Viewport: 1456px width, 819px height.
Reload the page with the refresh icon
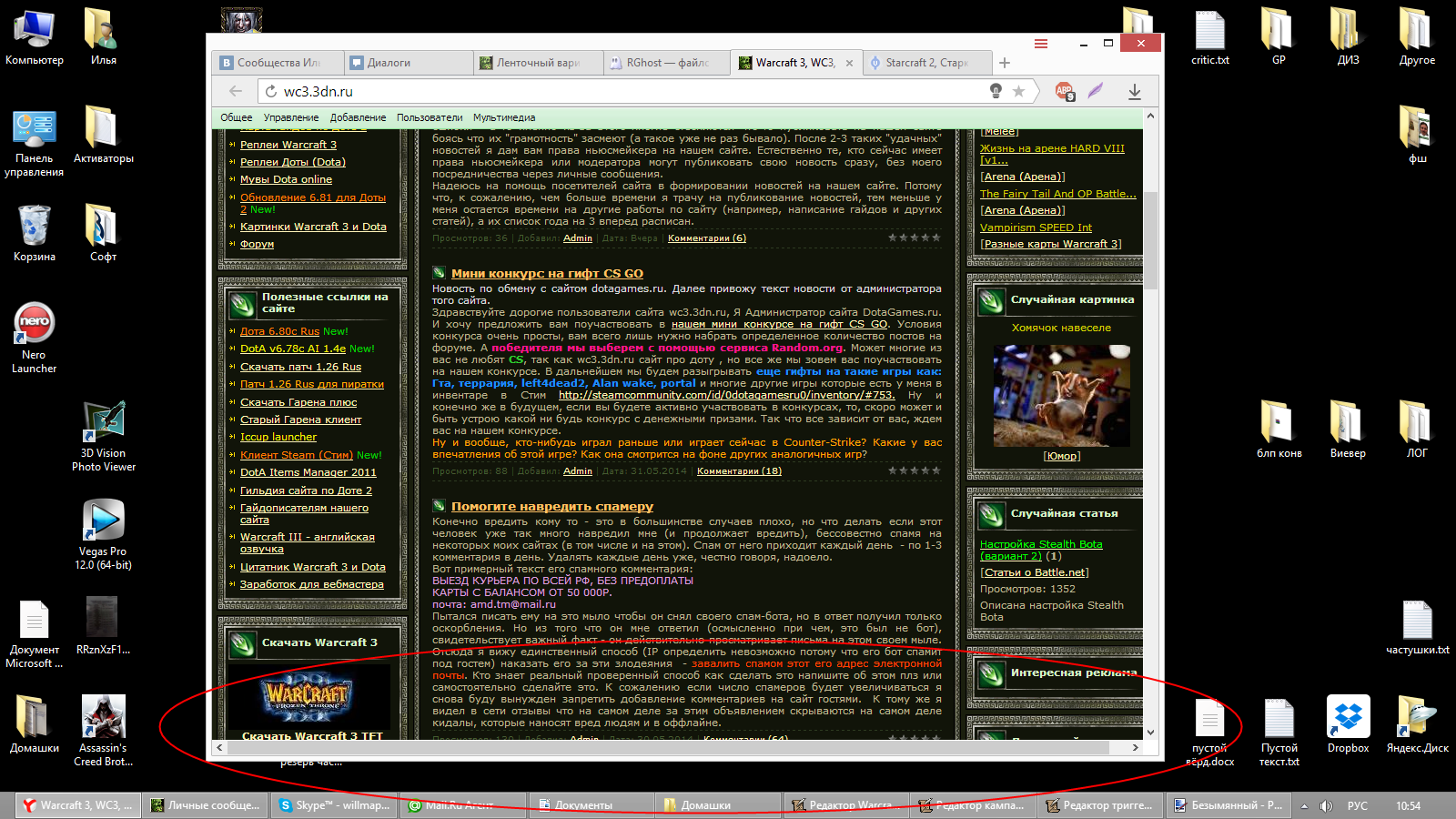click(270, 91)
